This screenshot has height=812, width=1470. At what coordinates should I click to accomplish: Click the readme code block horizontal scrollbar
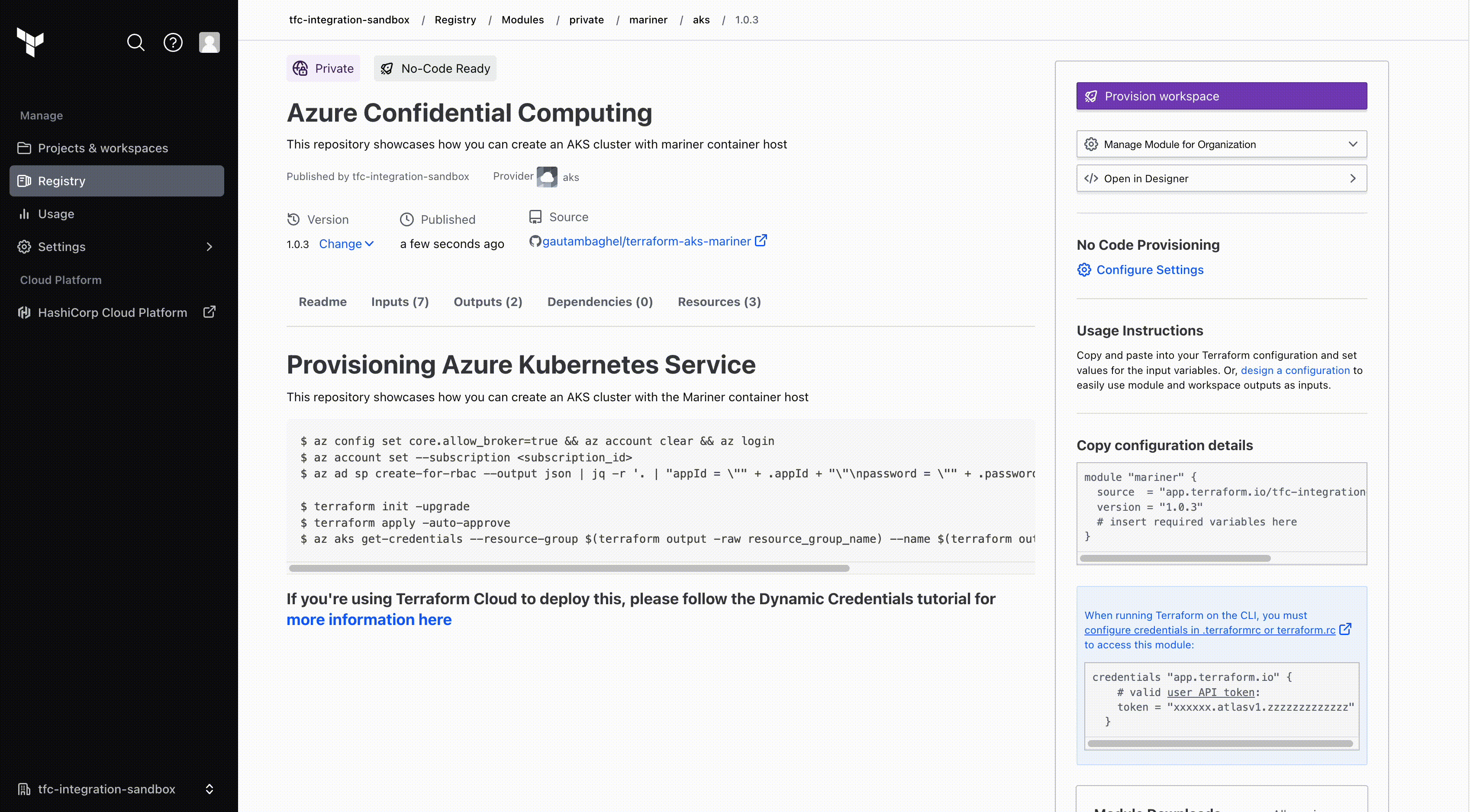[x=569, y=568]
